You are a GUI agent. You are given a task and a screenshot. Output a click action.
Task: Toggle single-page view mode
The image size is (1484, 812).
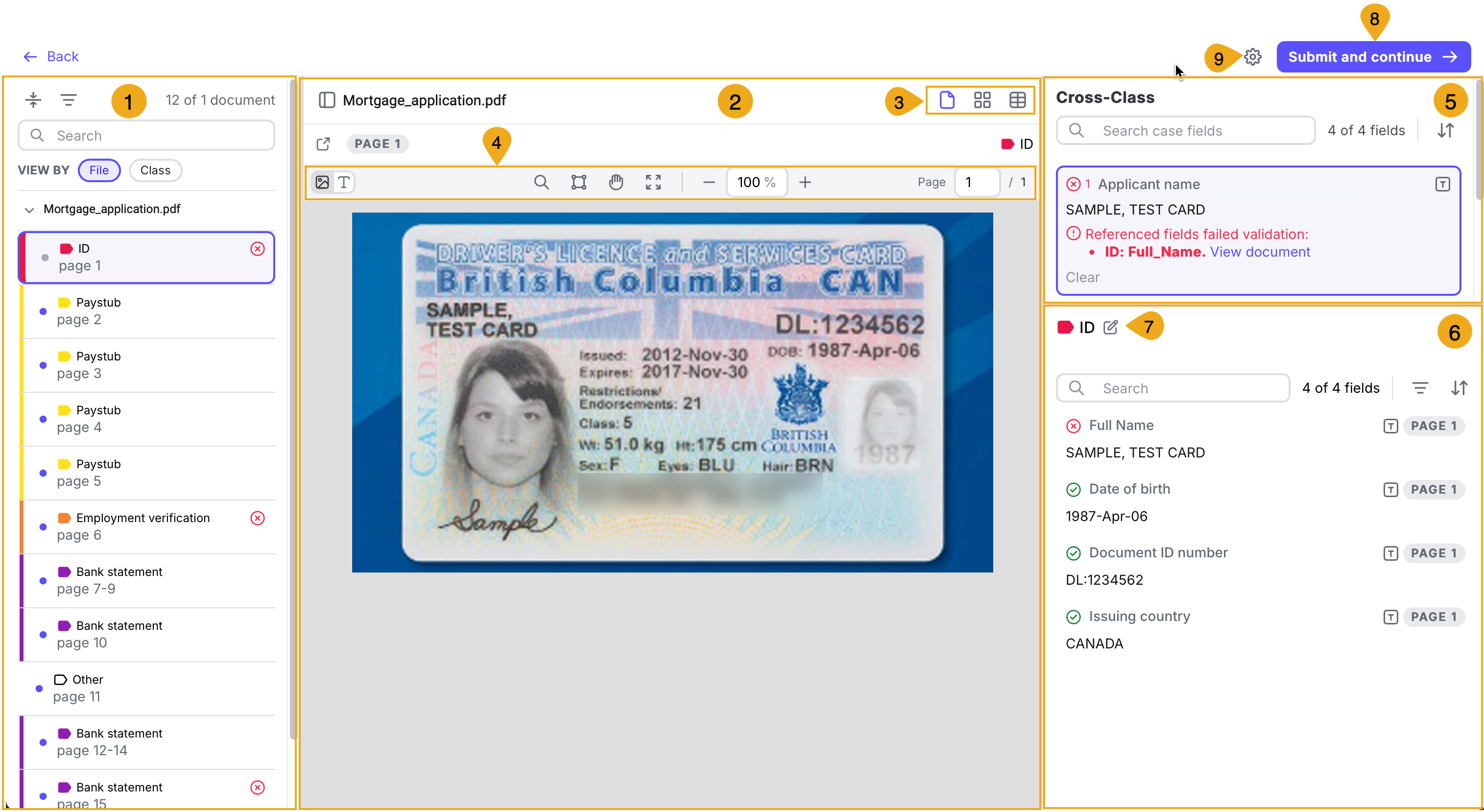click(947, 99)
